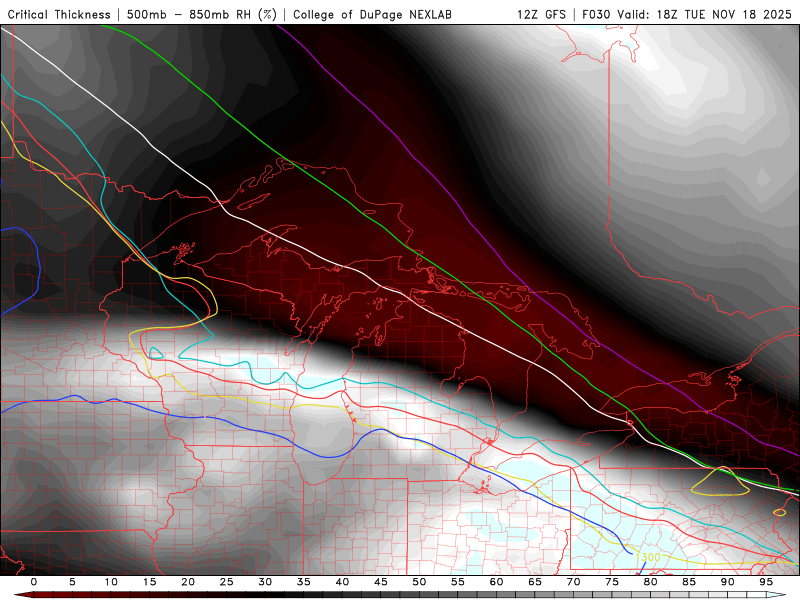Image resolution: width=800 pixels, height=600 pixels.
Task: Click the white right arrow end of color bar
Action: pyautogui.click(x=776, y=595)
